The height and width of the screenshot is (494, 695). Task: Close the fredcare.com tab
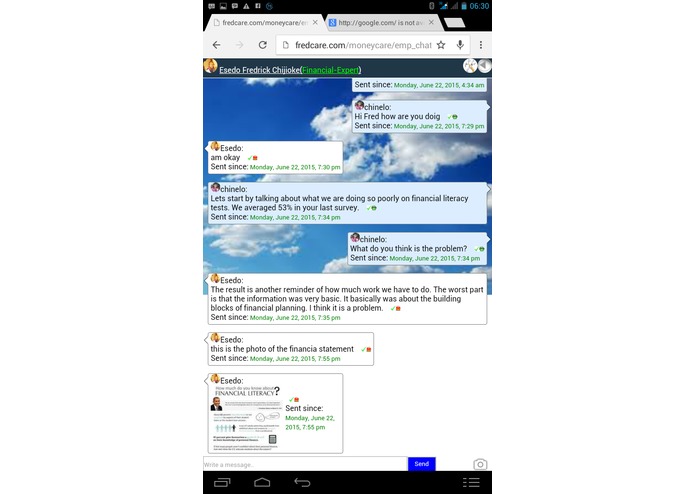coord(315,22)
